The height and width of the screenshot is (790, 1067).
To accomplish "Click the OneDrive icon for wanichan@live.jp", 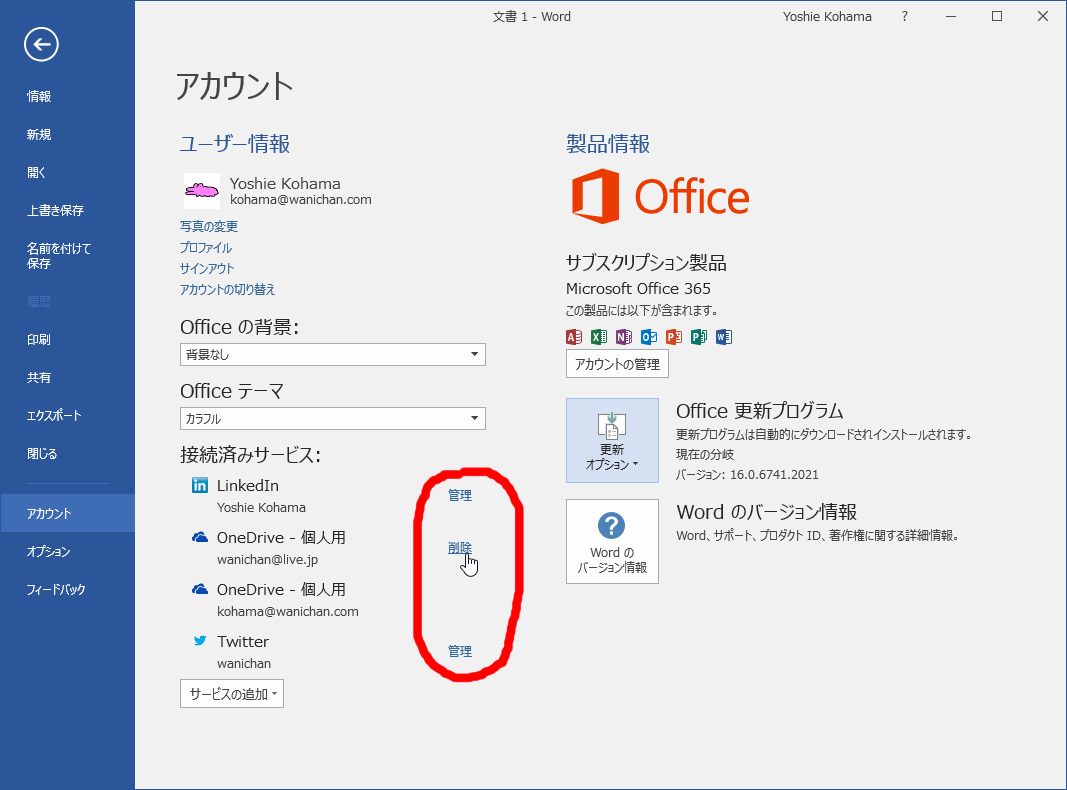I will pos(199,538).
